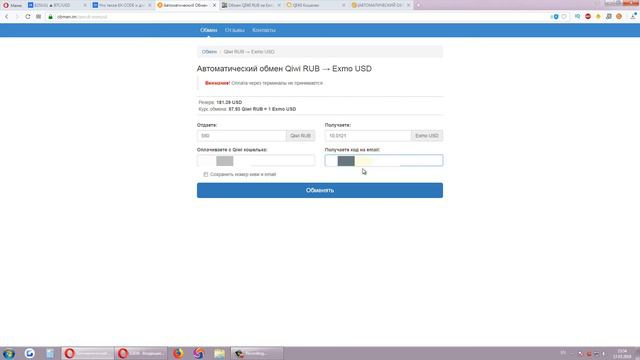The width and height of the screenshot is (640, 360).
Task: Open the Обмен navigation menu item
Action: tap(209, 30)
